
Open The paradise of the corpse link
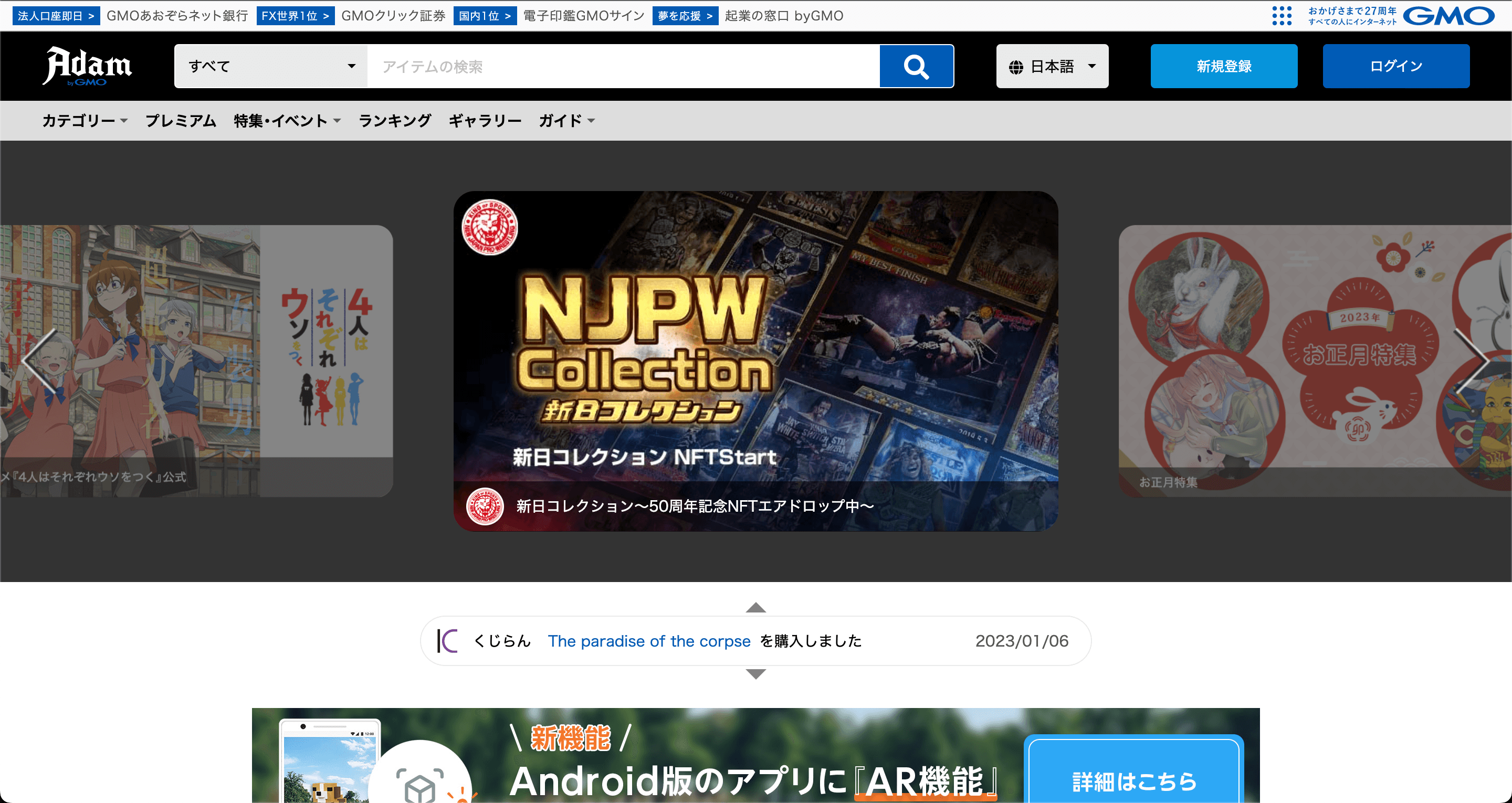[x=649, y=641]
